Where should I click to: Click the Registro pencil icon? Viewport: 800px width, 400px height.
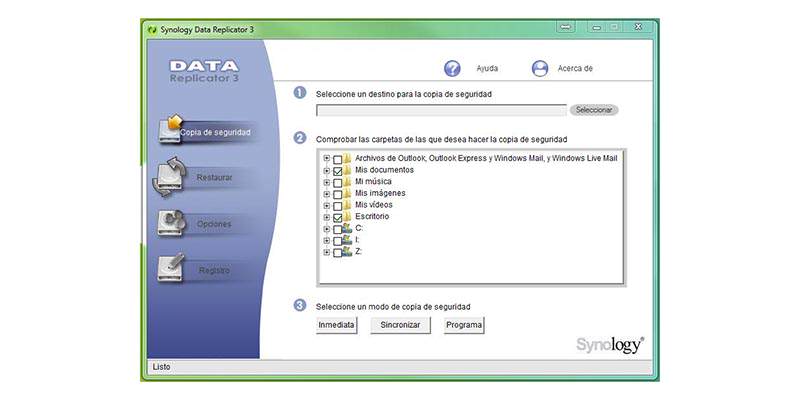[x=171, y=267]
